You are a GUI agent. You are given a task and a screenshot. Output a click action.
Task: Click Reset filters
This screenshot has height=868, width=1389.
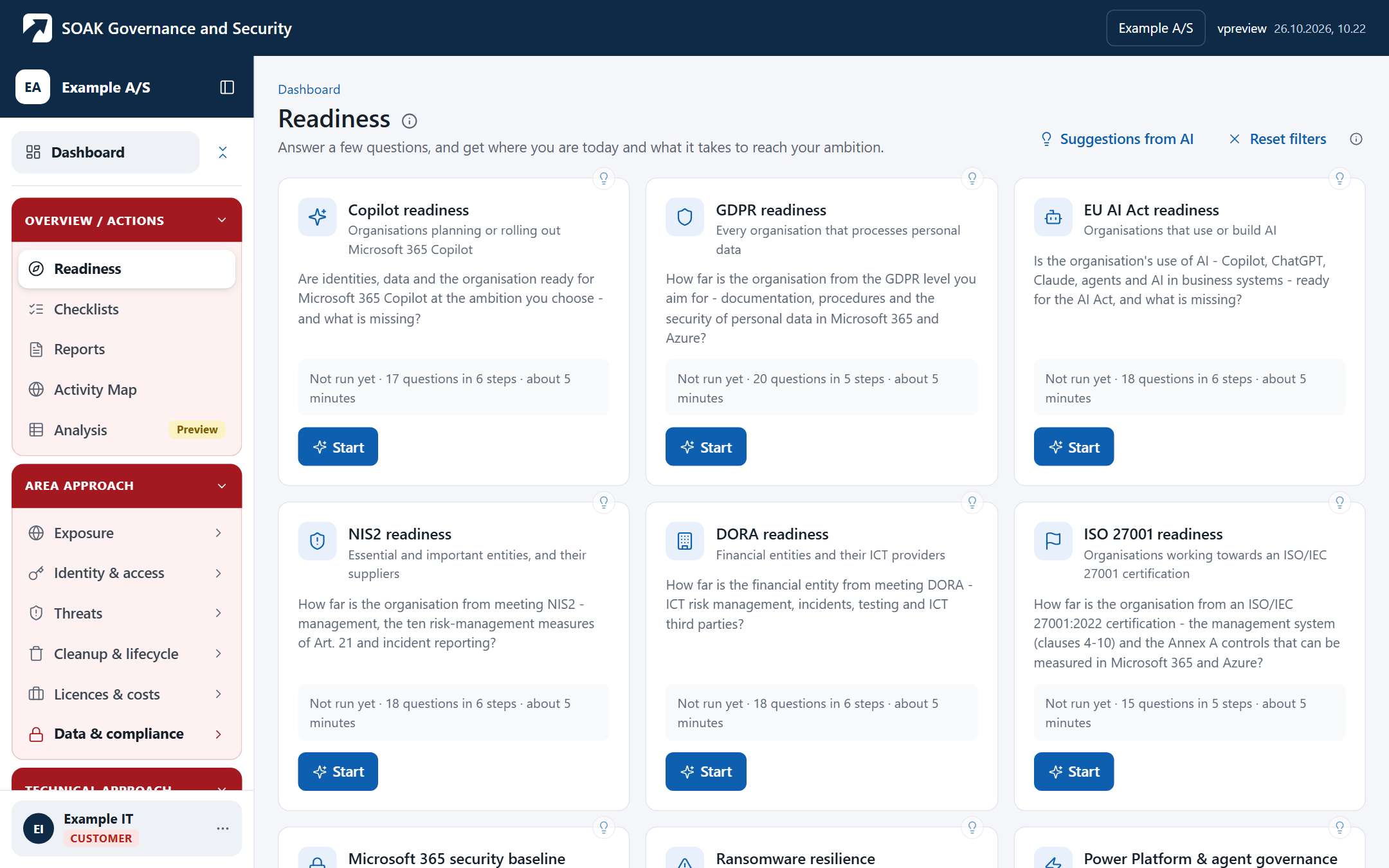1278,139
